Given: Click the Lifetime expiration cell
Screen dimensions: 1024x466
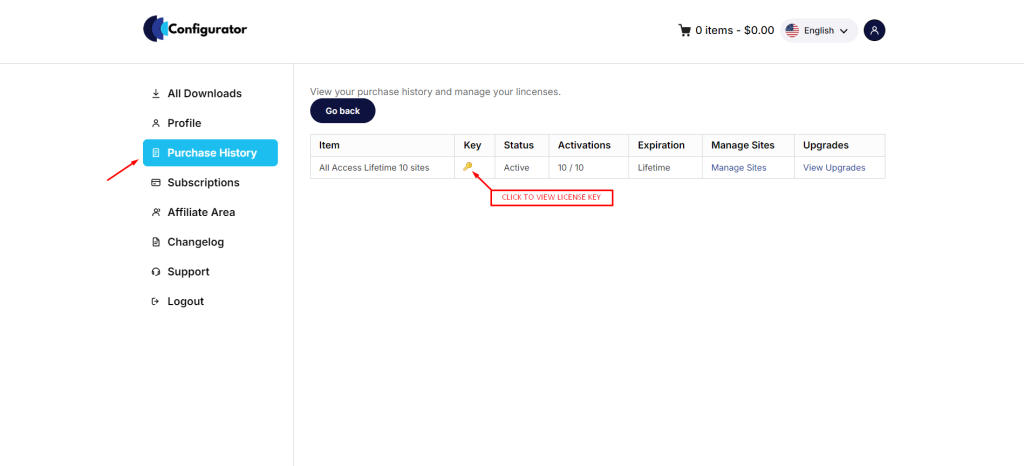Looking at the screenshot, I should click(665, 168).
